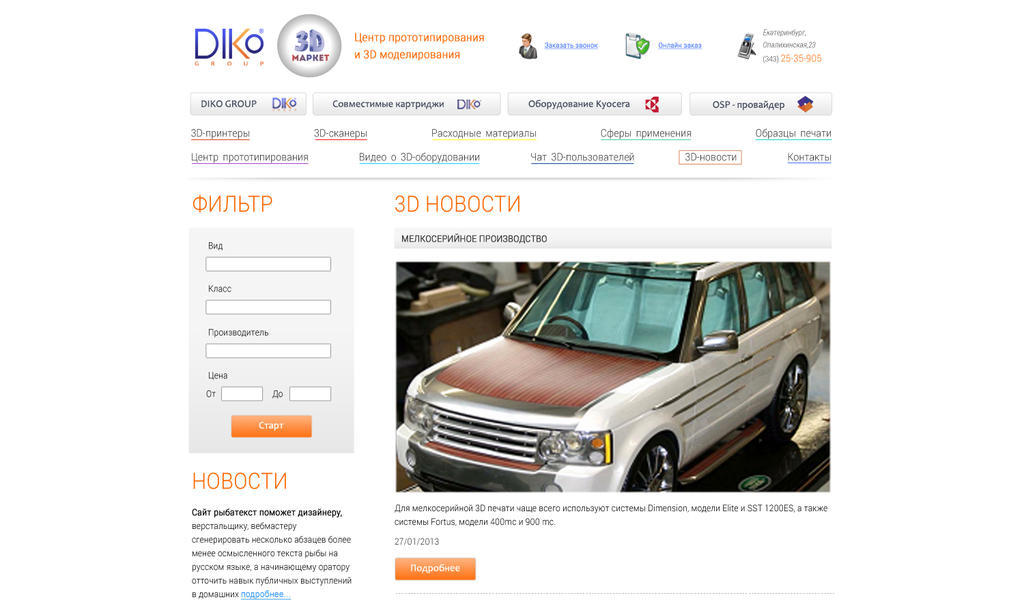Click the DIKO Group logo
The height and width of the screenshot is (606, 1024).
point(229,46)
